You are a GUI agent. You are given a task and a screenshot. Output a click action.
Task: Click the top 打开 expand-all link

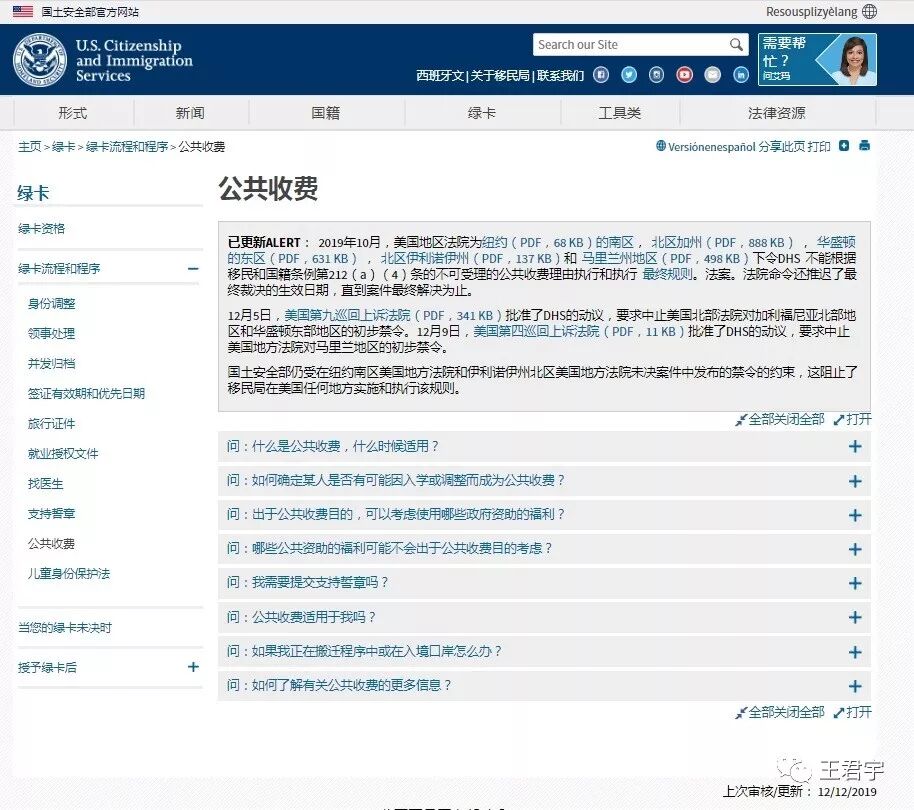click(853, 419)
